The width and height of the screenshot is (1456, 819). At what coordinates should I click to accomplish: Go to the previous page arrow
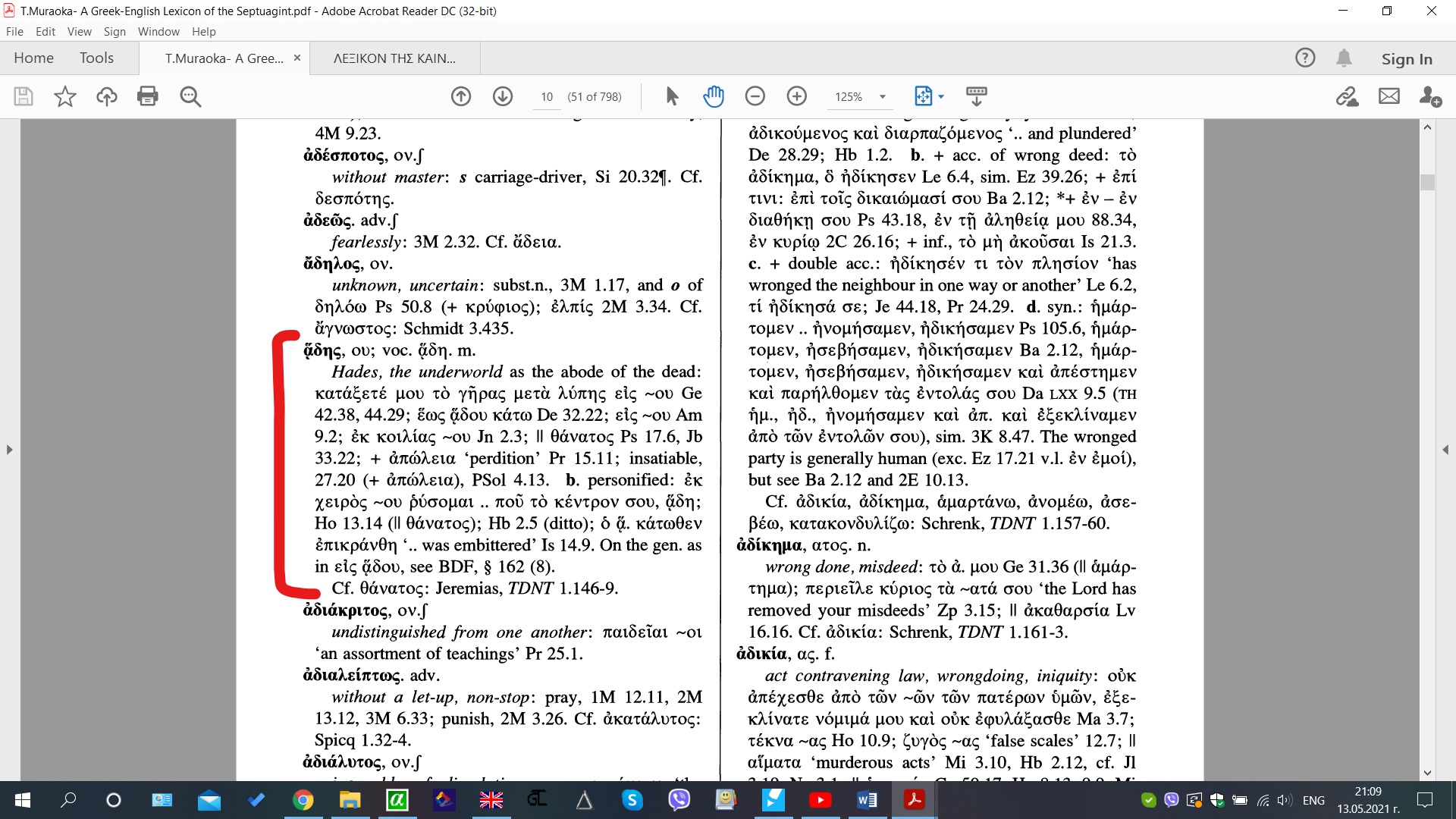point(461,96)
